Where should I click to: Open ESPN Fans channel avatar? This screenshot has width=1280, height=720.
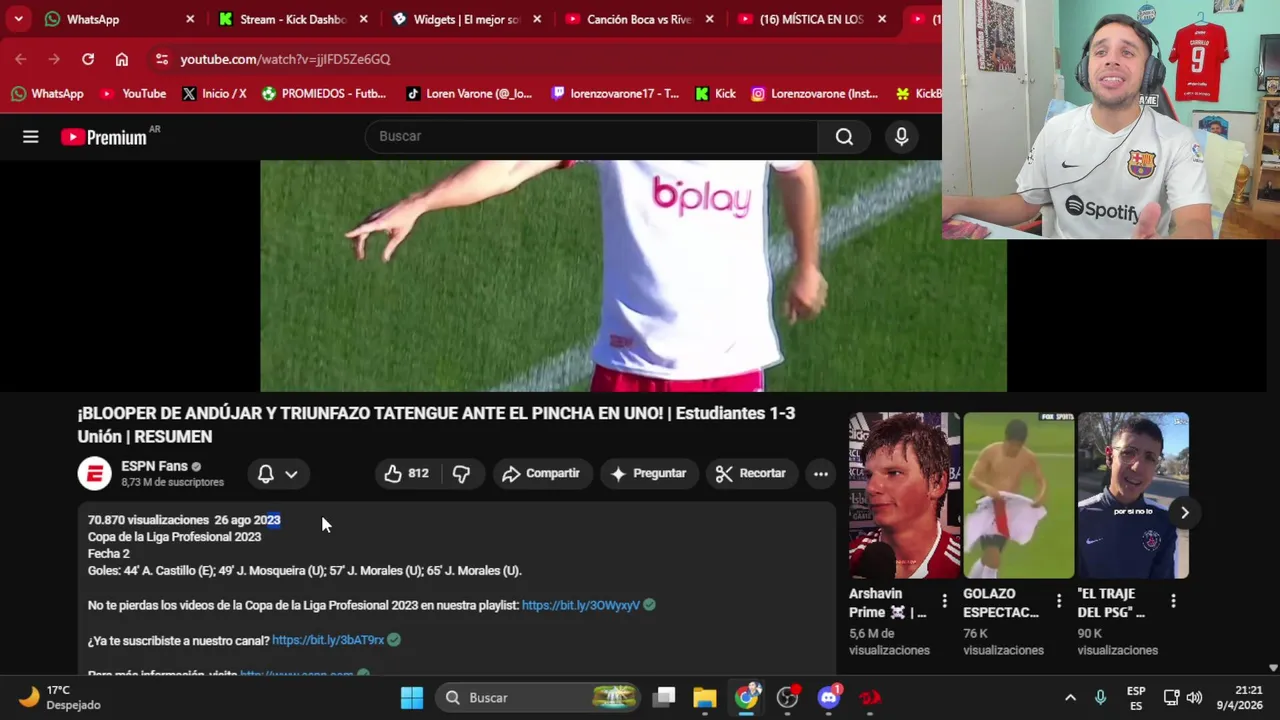95,473
